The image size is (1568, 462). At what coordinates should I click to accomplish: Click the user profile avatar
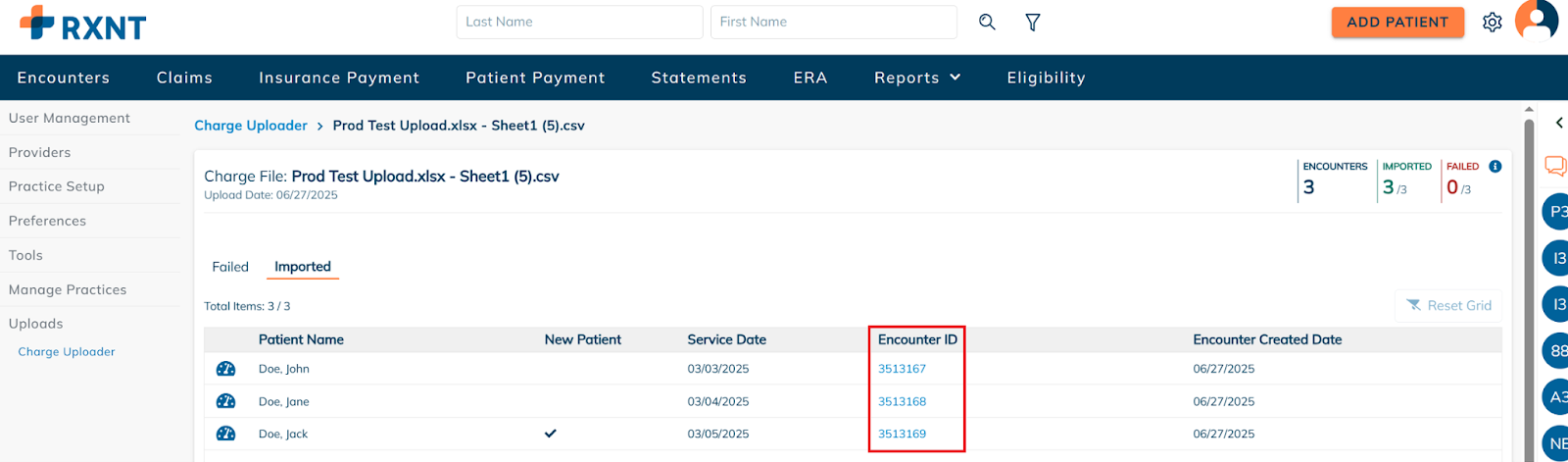click(1537, 20)
